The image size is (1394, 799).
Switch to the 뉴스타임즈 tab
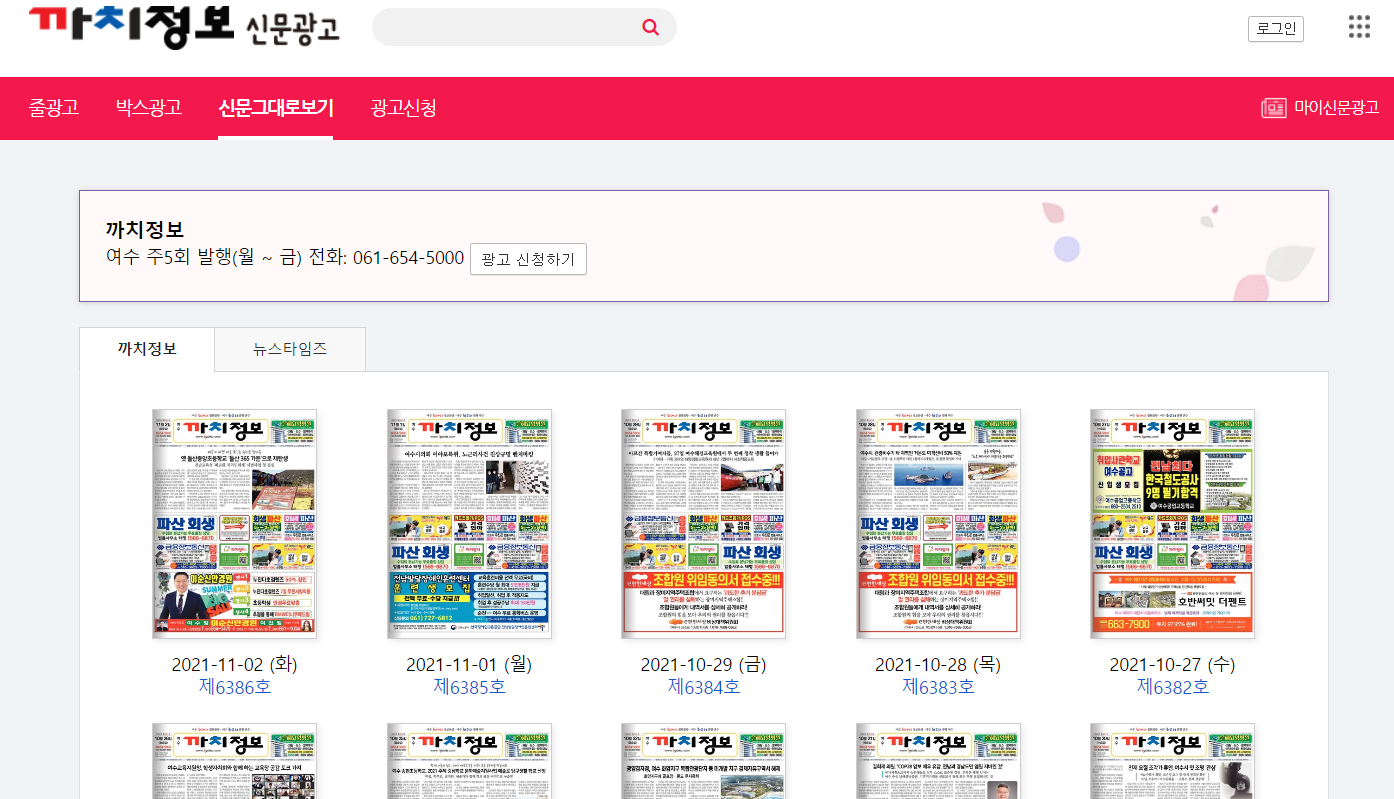coord(290,349)
